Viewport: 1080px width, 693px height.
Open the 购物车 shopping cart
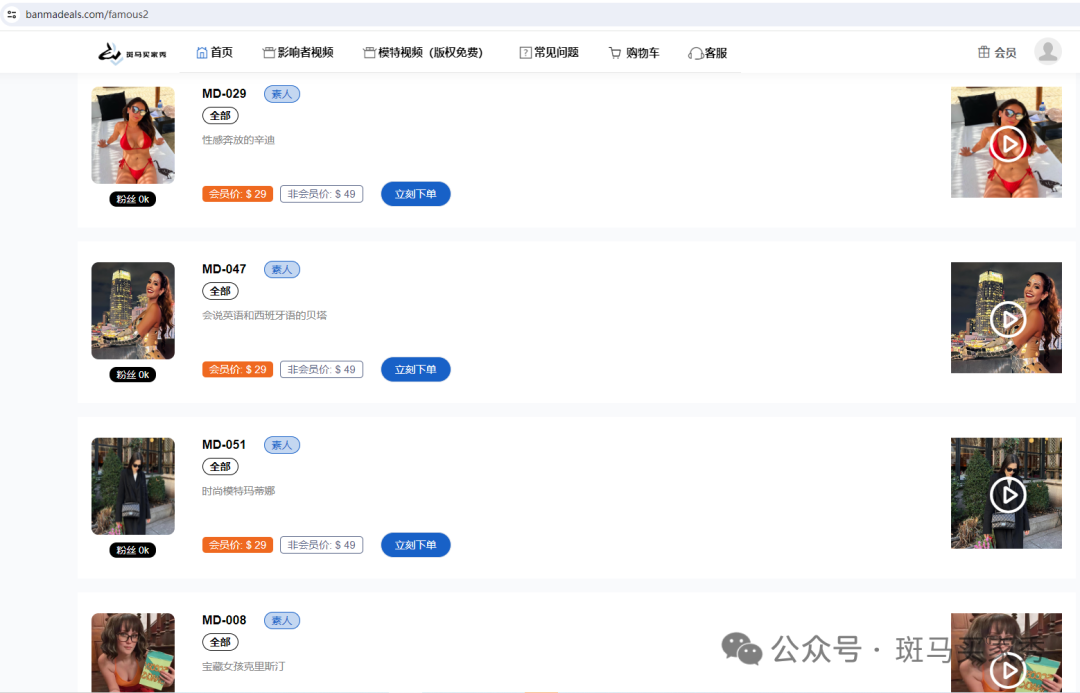(634, 52)
